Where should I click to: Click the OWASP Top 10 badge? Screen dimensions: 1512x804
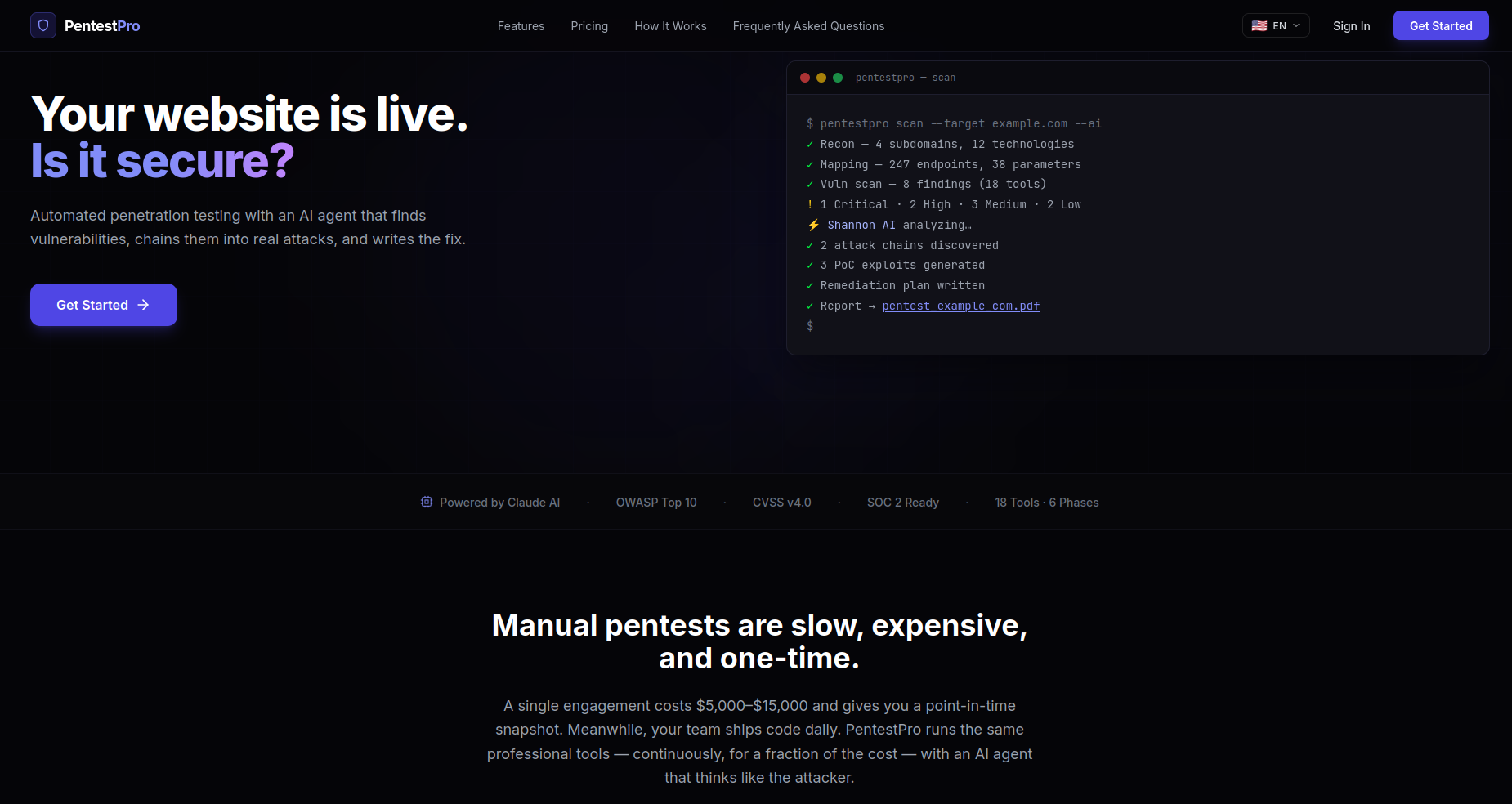click(x=656, y=502)
